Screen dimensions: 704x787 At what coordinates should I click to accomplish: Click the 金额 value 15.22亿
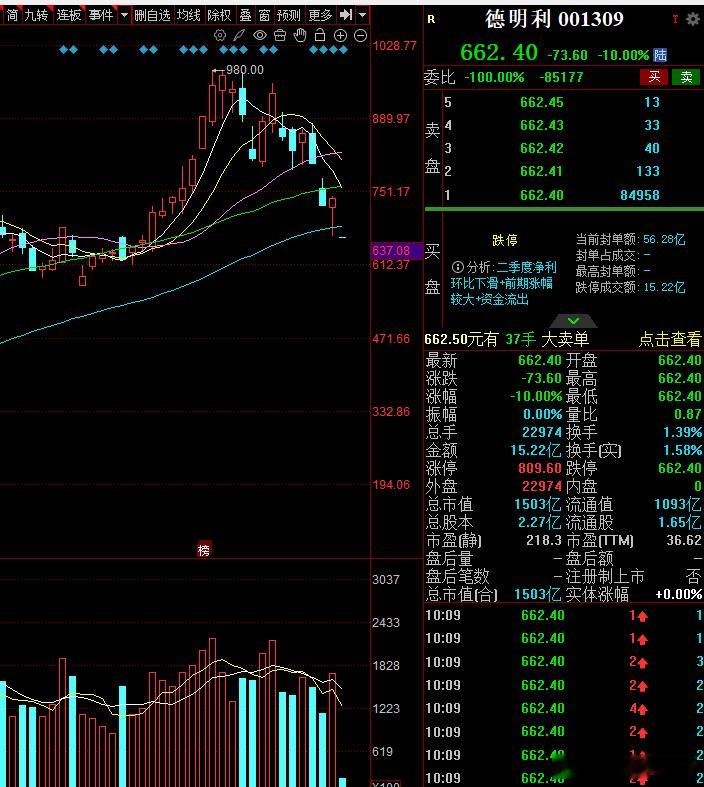coord(535,450)
